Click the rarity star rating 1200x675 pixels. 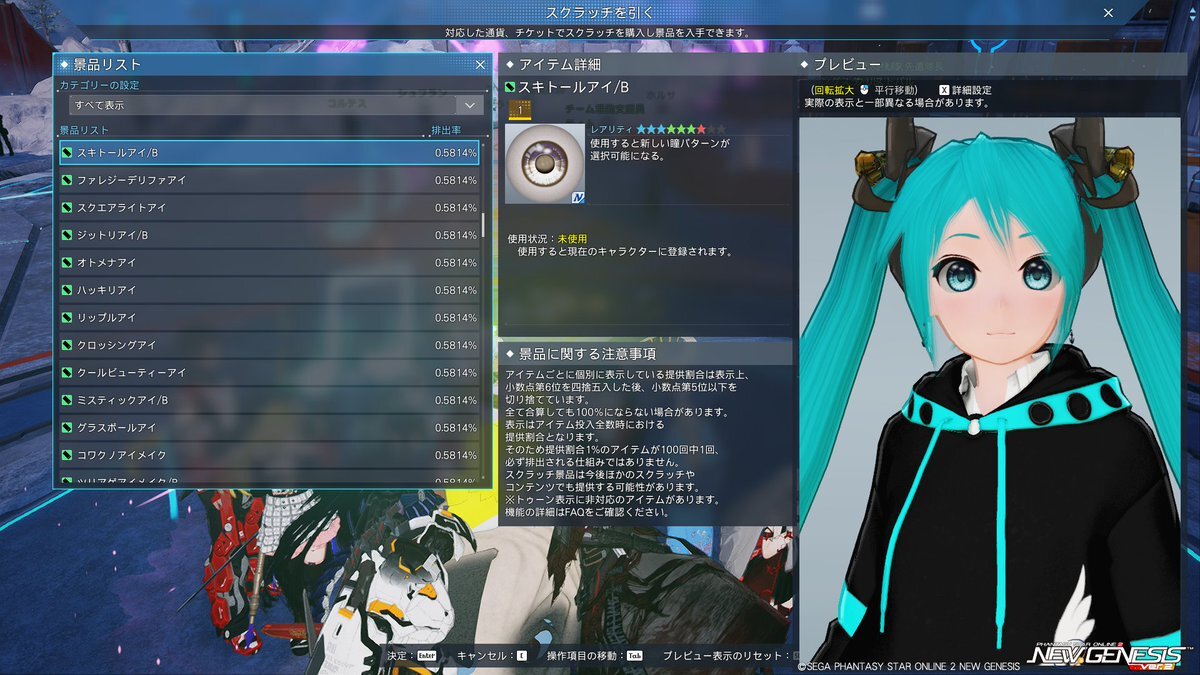[682, 129]
